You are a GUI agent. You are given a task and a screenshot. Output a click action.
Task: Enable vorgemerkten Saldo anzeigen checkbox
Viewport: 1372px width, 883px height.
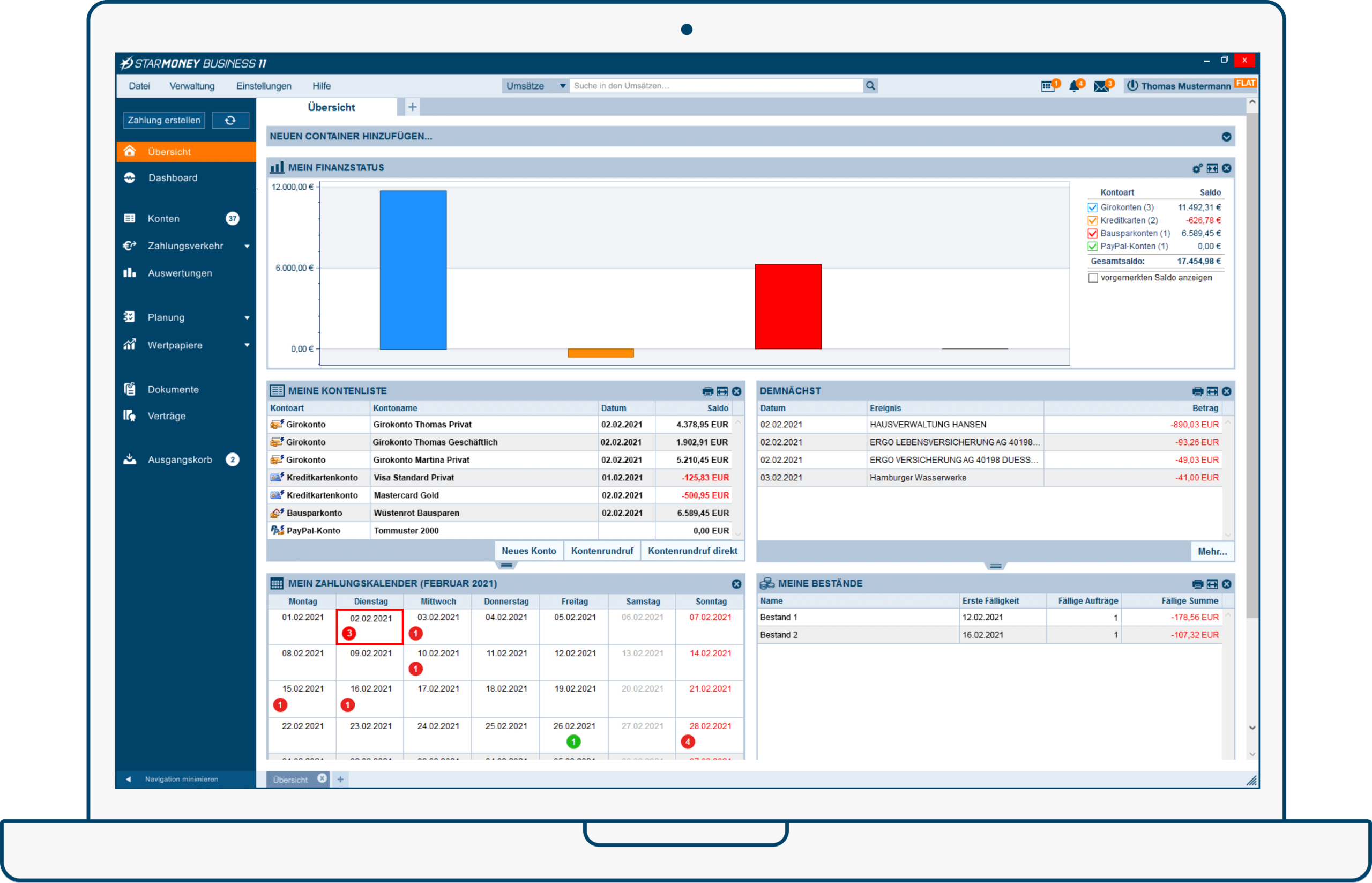[x=1093, y=278]
